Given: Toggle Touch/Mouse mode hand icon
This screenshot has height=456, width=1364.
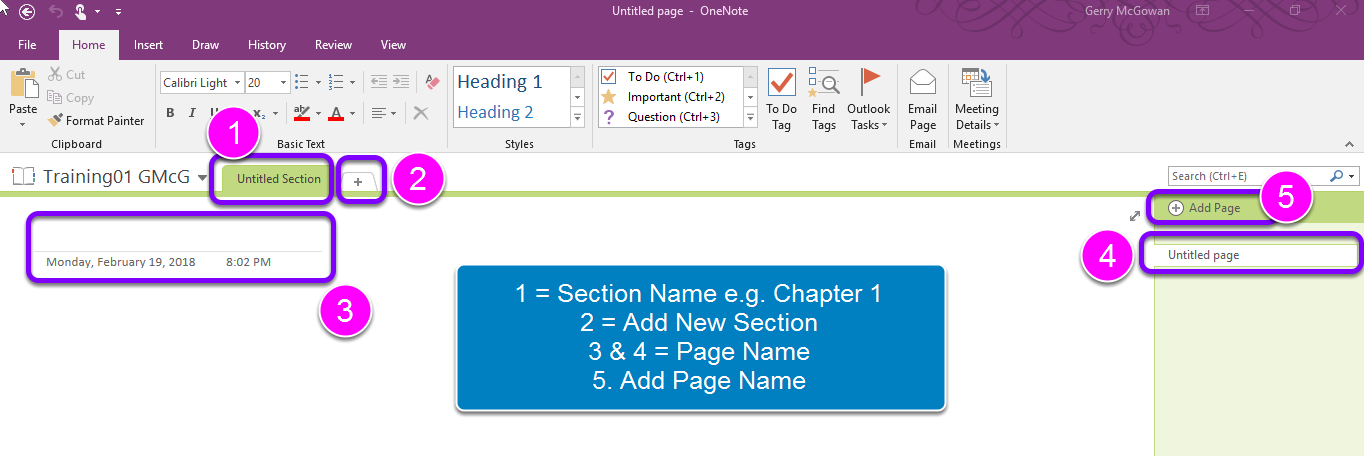Looking at the screenshot, I should click(80, 12).
